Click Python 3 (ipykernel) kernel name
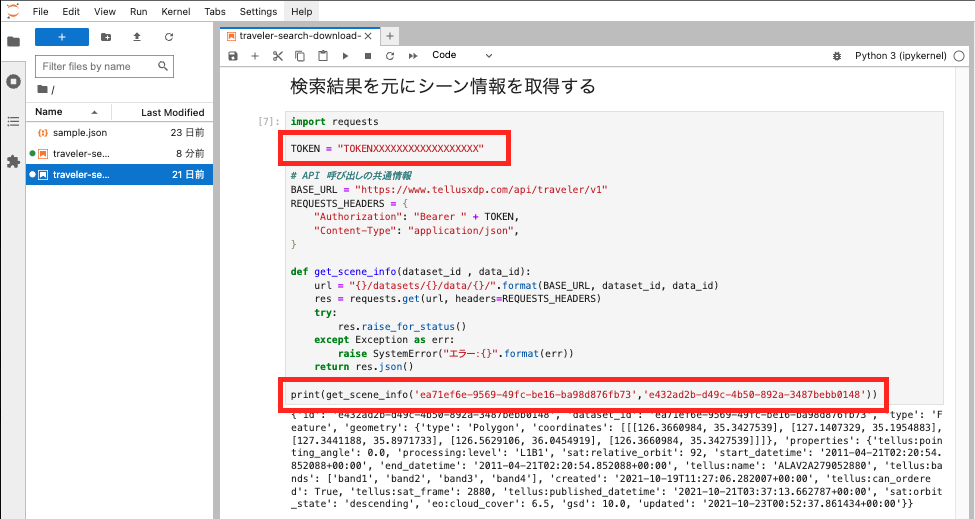Screen dimensions: 975x519 tap(900, 56)
